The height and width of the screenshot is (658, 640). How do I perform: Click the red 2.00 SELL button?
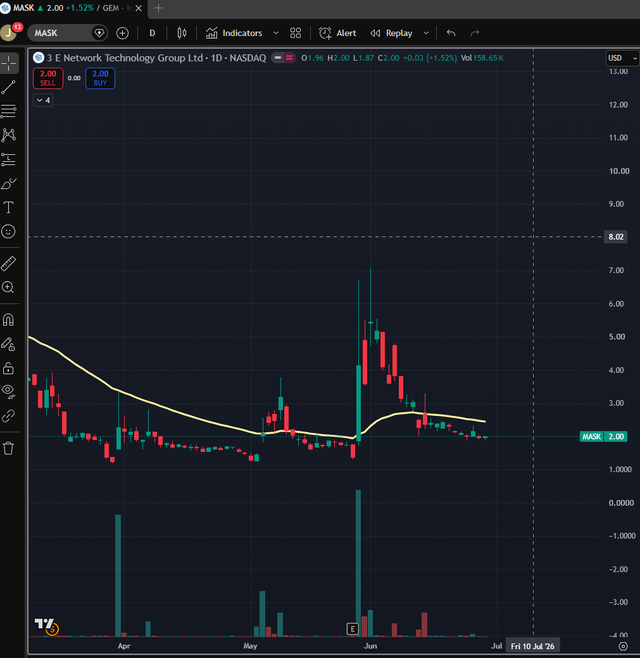pyautogui.click(x=48, y=78)
